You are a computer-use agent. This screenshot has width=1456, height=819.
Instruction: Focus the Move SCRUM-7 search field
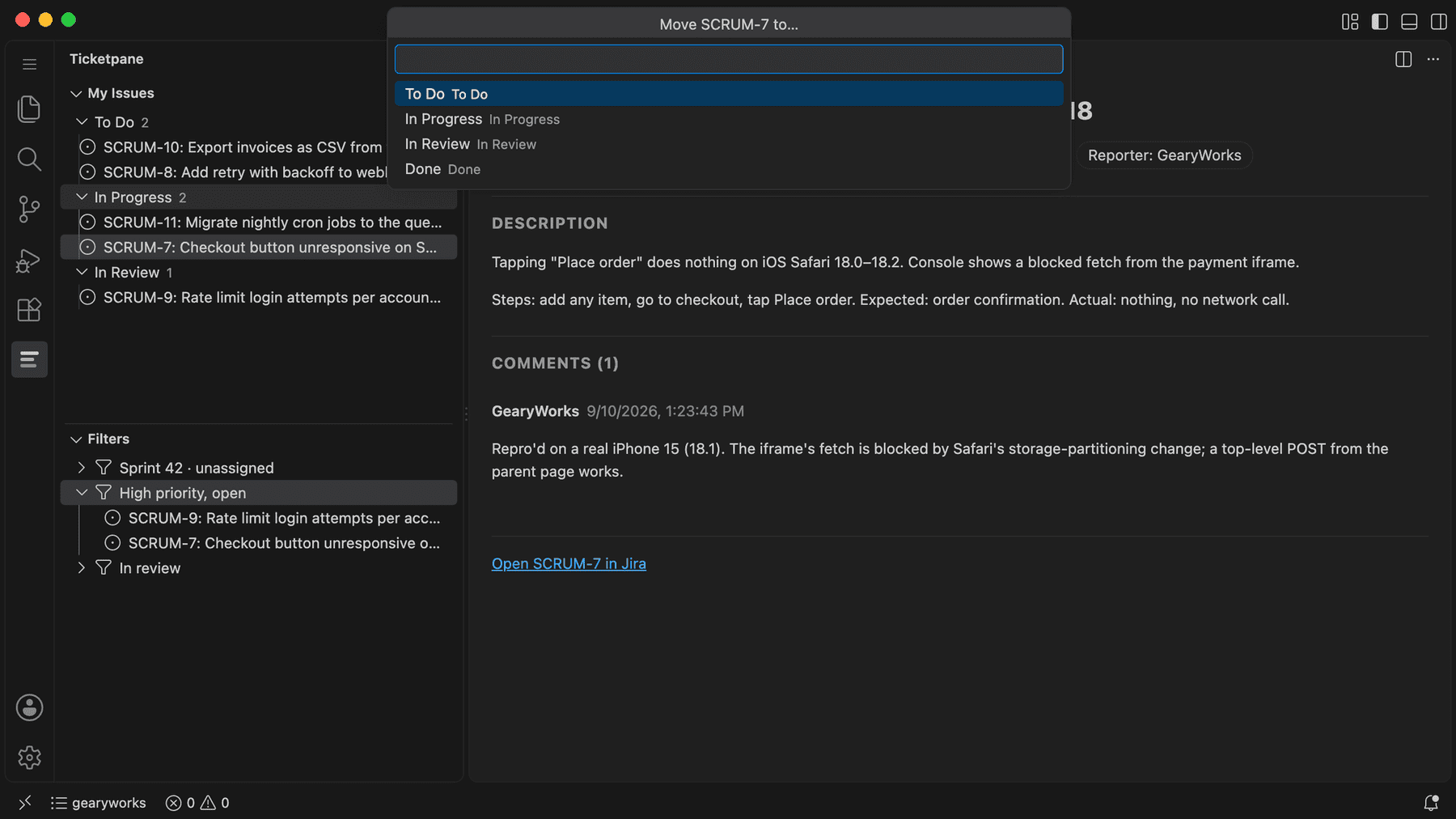pos(729,59)
